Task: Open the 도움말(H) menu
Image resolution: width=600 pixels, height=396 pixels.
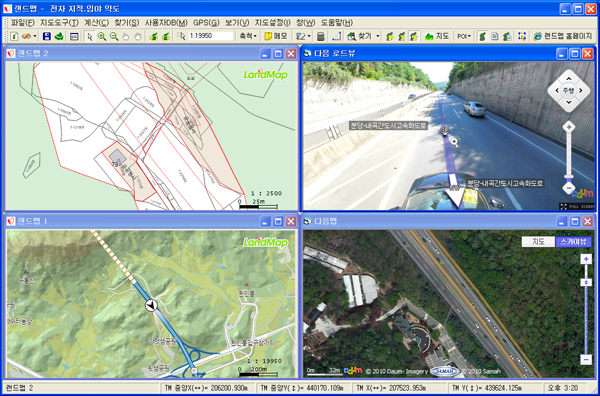Action: [337, 23]
